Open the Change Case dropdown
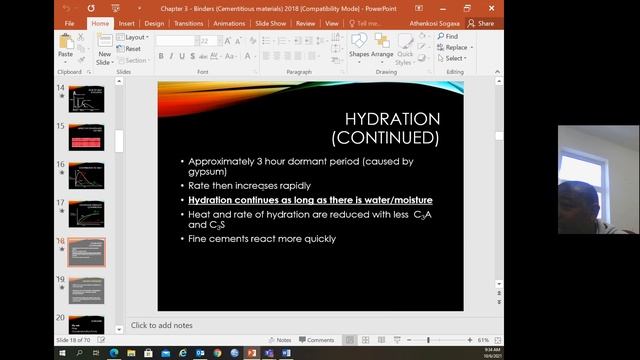 pyautogui.click(x=231, y=56)
